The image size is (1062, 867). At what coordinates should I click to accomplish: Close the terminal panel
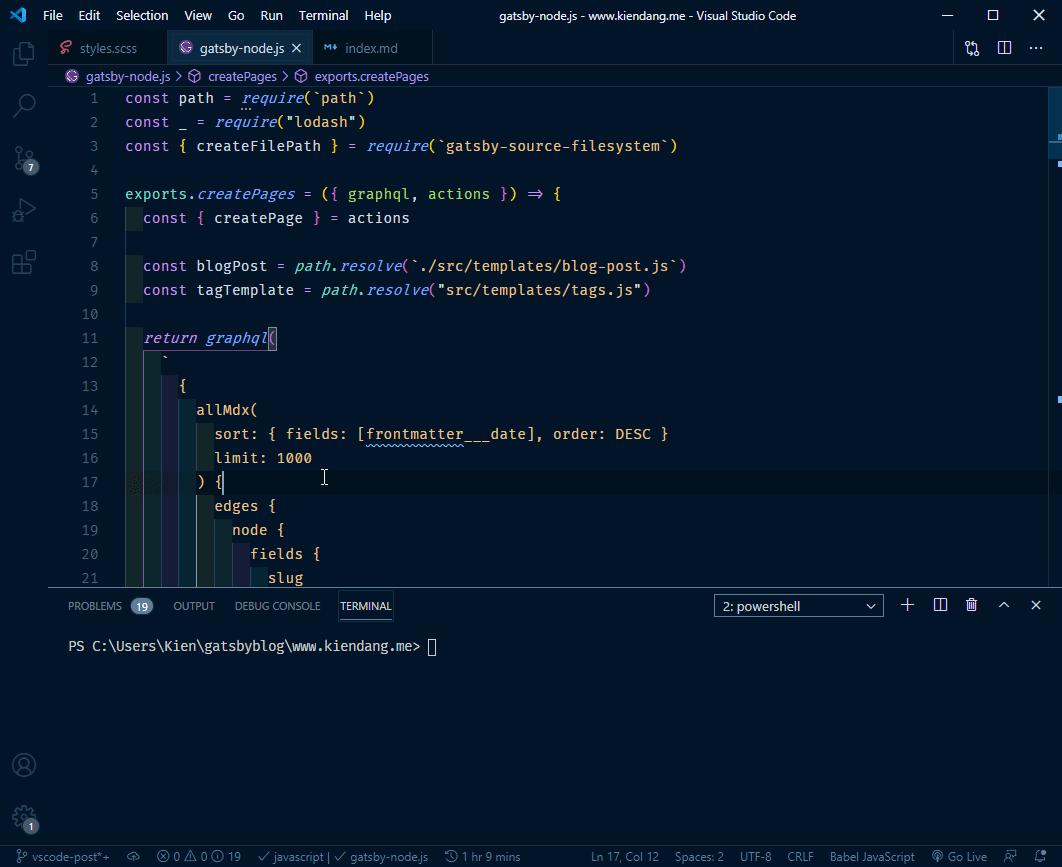coord(1036,606)
